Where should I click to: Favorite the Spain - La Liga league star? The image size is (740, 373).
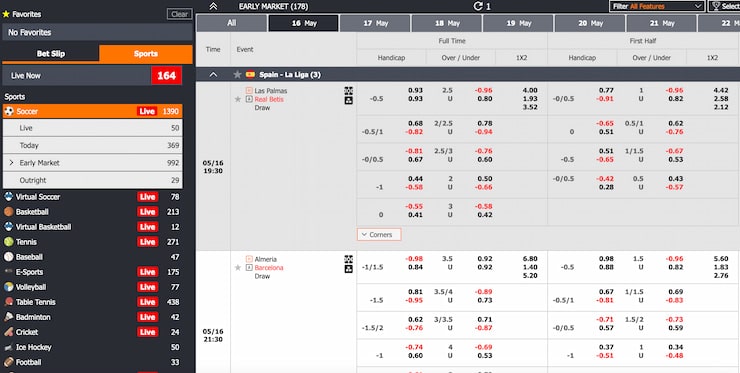pos(237,75)
